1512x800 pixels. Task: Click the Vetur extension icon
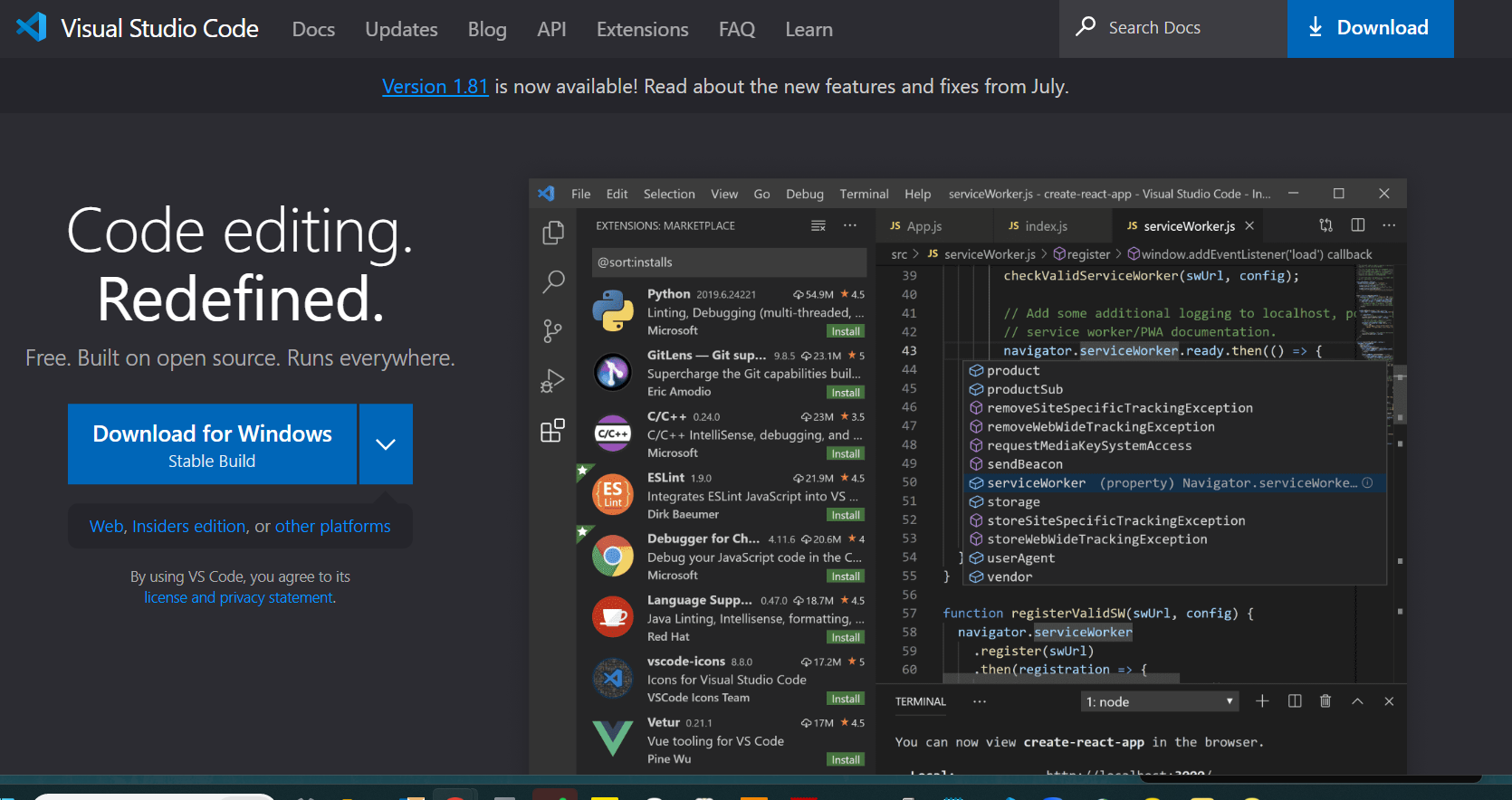[613, 738]
